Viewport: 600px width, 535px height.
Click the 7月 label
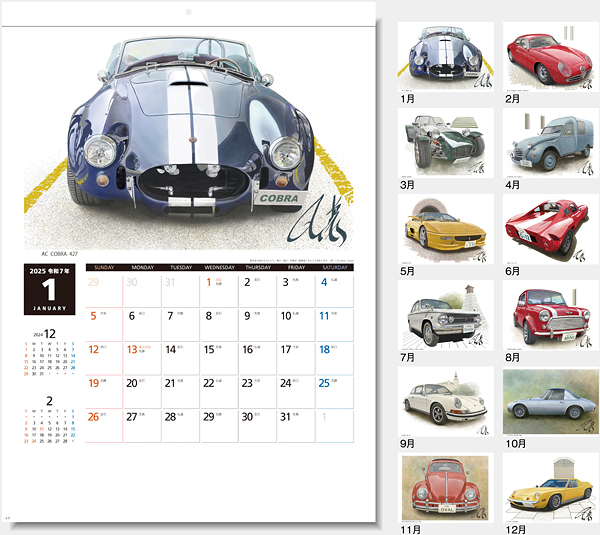tap(408, 357)
